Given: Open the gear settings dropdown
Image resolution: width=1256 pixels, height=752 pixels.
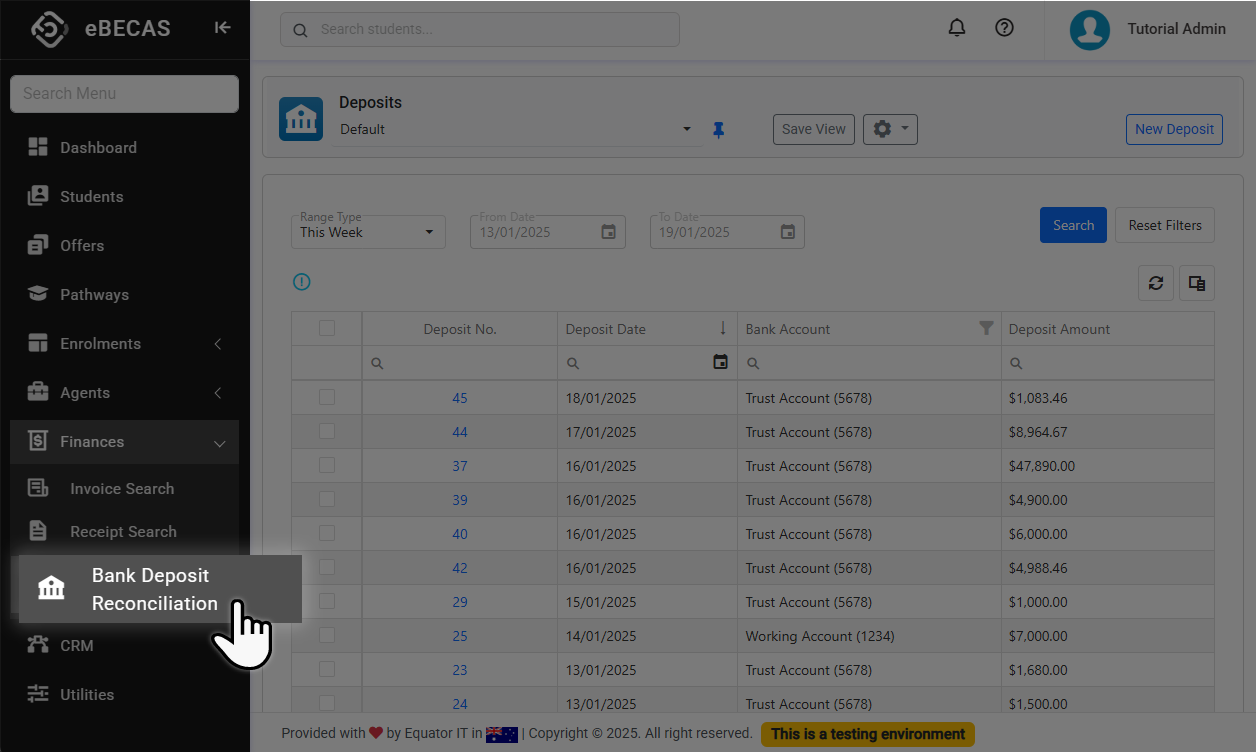Looking at the screenshot, I should [890, 129].
